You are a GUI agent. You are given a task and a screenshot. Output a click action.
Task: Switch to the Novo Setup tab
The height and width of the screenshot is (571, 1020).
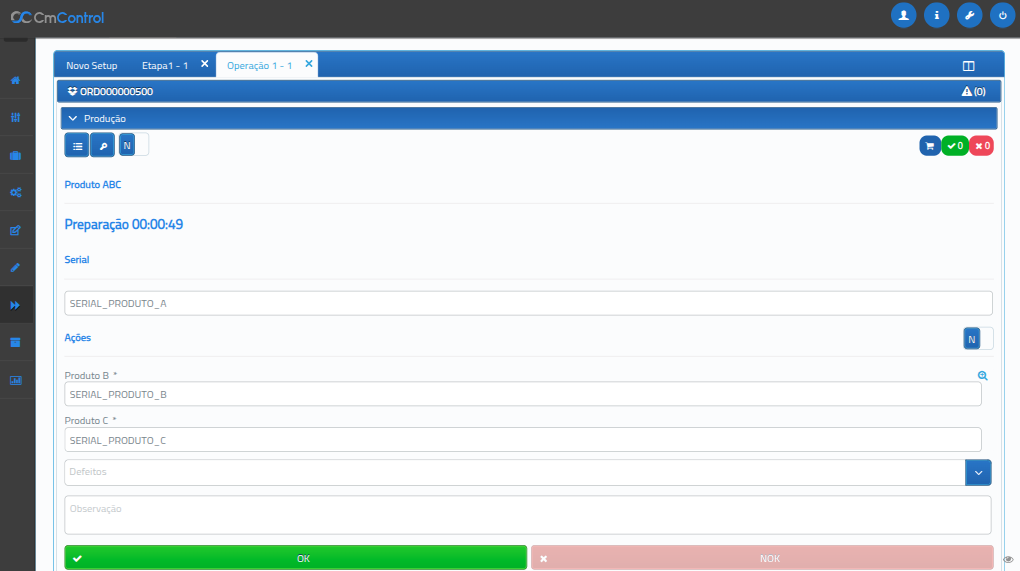(x=92, y=66)
